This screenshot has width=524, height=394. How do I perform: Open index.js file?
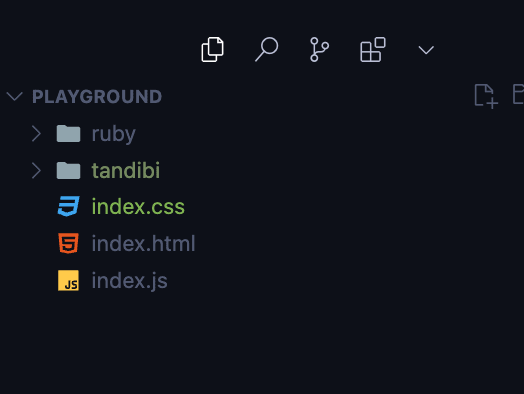coord(129,281)
